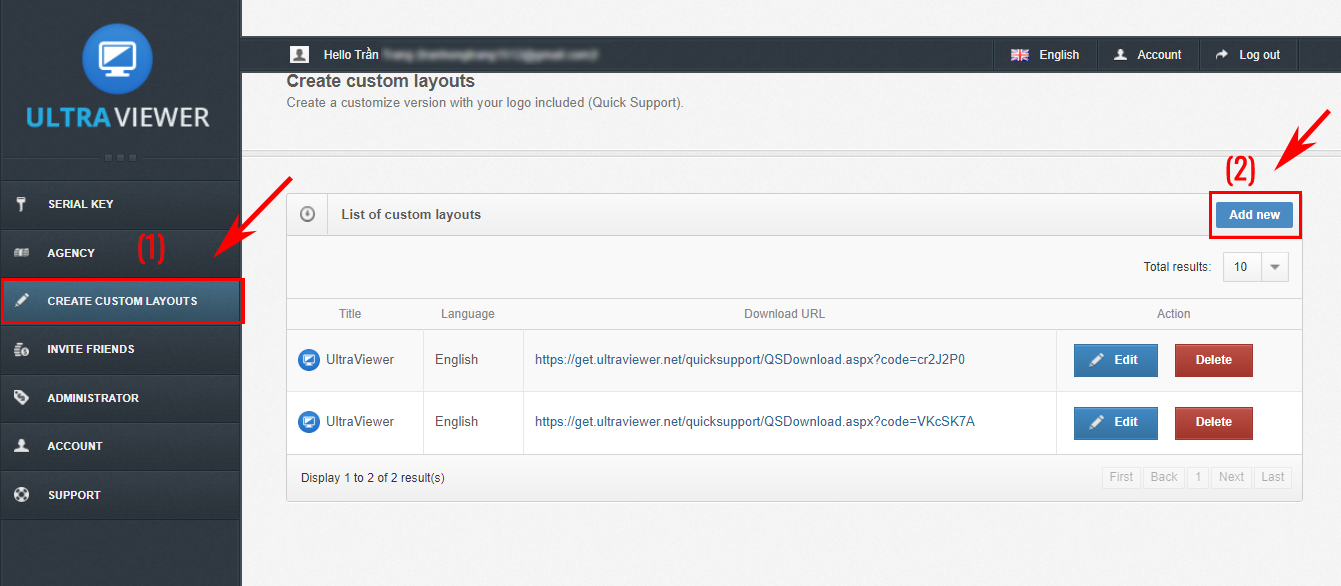Click the circular icon left of List of custom layouts
Image resolution: width=1341 pixels, height=586 pixels.
coord(307,214)
